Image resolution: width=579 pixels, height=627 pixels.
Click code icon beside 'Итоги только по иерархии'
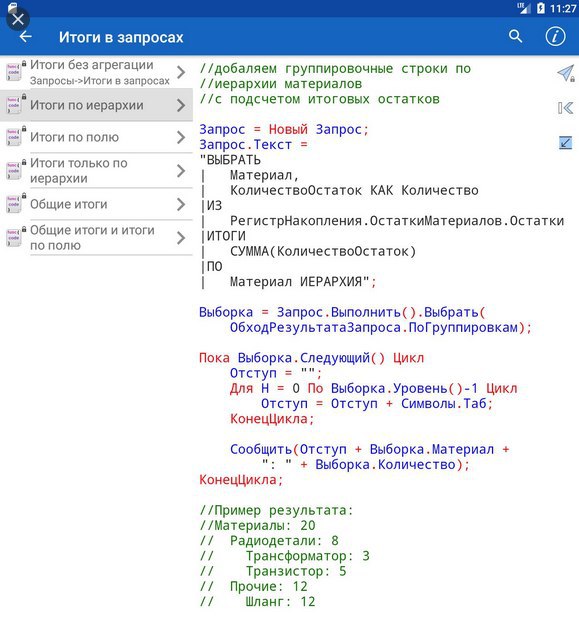pos(14,171)
